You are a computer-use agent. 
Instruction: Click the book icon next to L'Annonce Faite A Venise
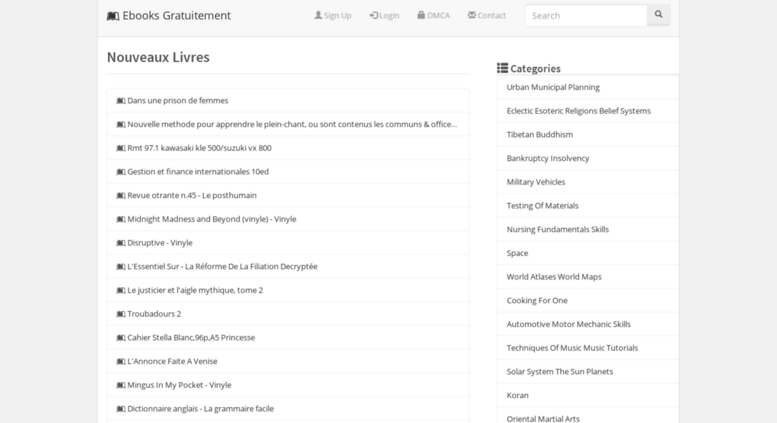click(x=121, y=362)
